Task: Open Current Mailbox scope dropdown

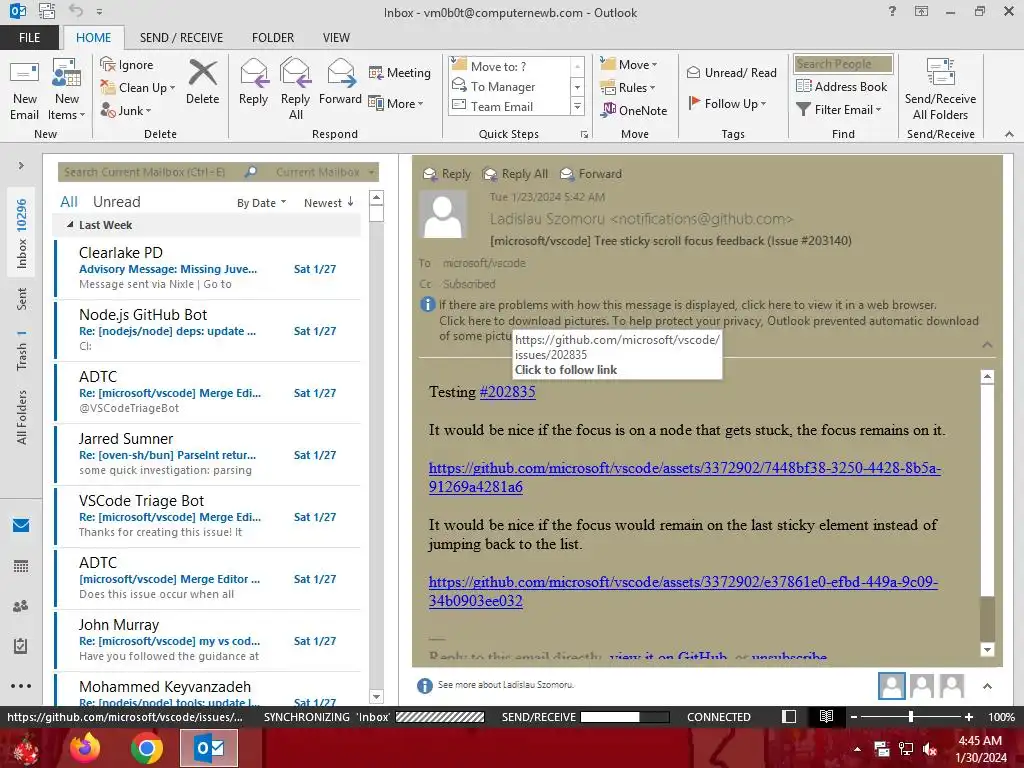Action: point(325,172)
